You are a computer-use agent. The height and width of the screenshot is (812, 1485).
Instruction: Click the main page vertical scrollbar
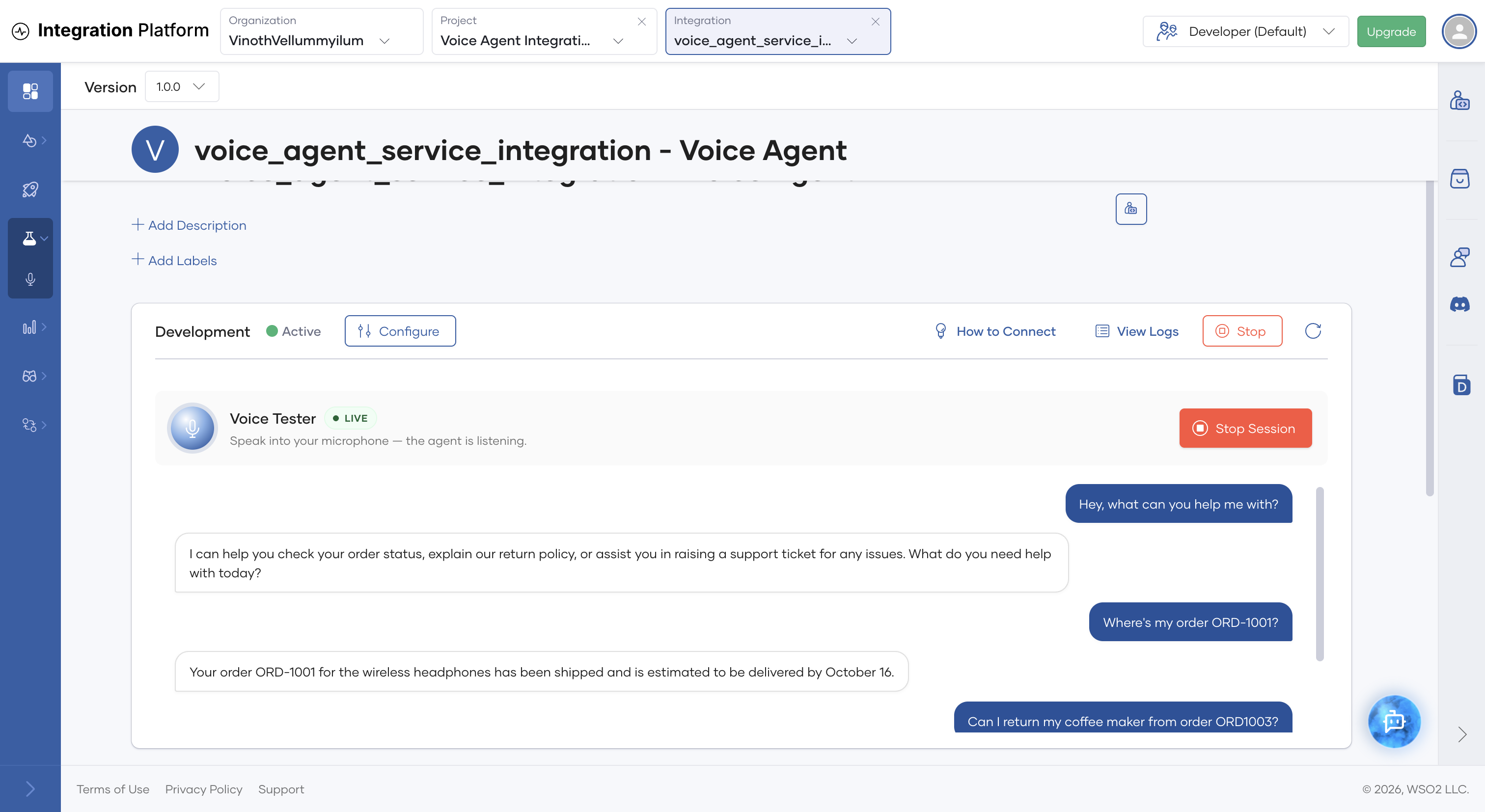click(1430, 338)
